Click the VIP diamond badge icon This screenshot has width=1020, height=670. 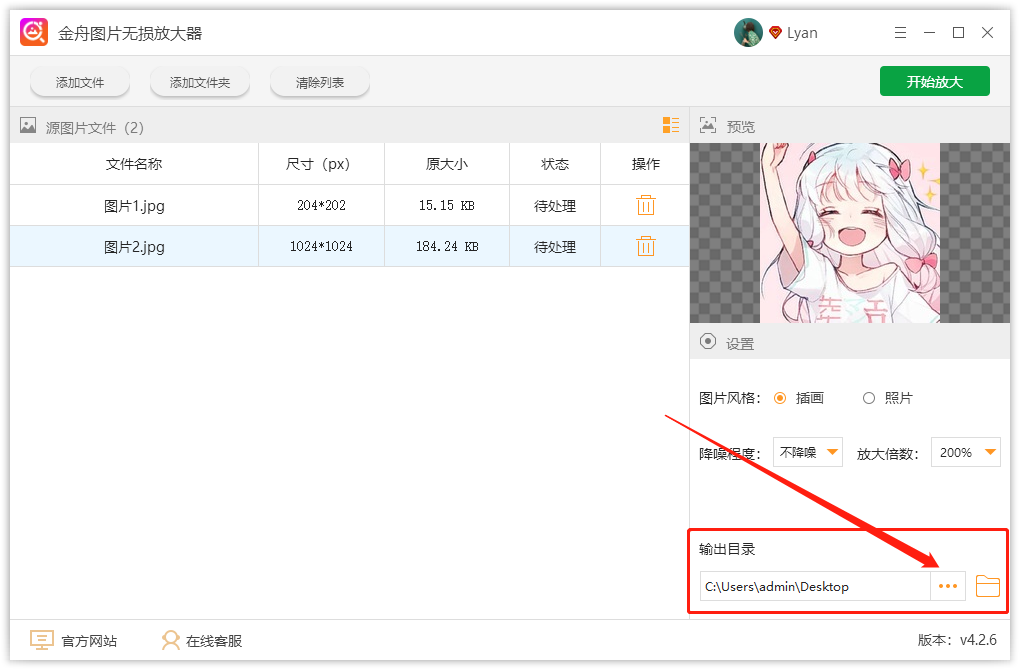click(775, 33)
